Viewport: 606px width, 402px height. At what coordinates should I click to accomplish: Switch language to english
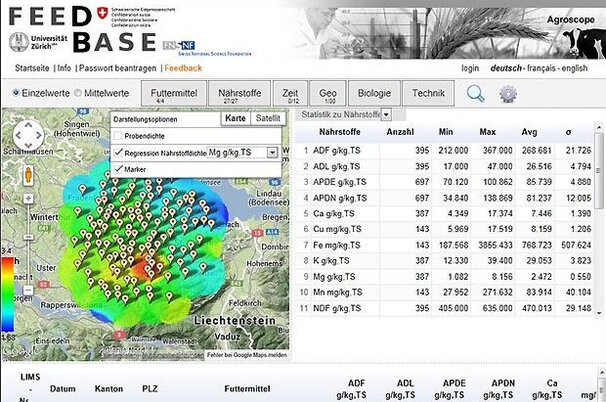[573, 68]
